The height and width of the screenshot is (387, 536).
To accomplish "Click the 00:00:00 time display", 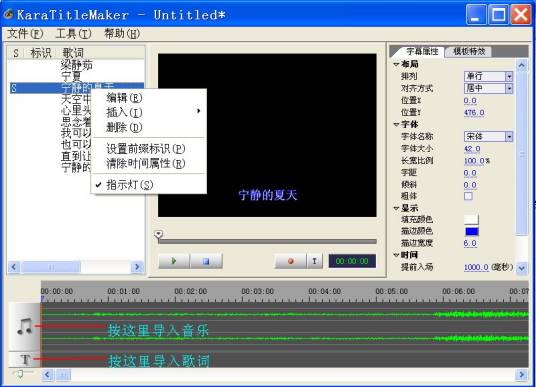I will [352, 261].
